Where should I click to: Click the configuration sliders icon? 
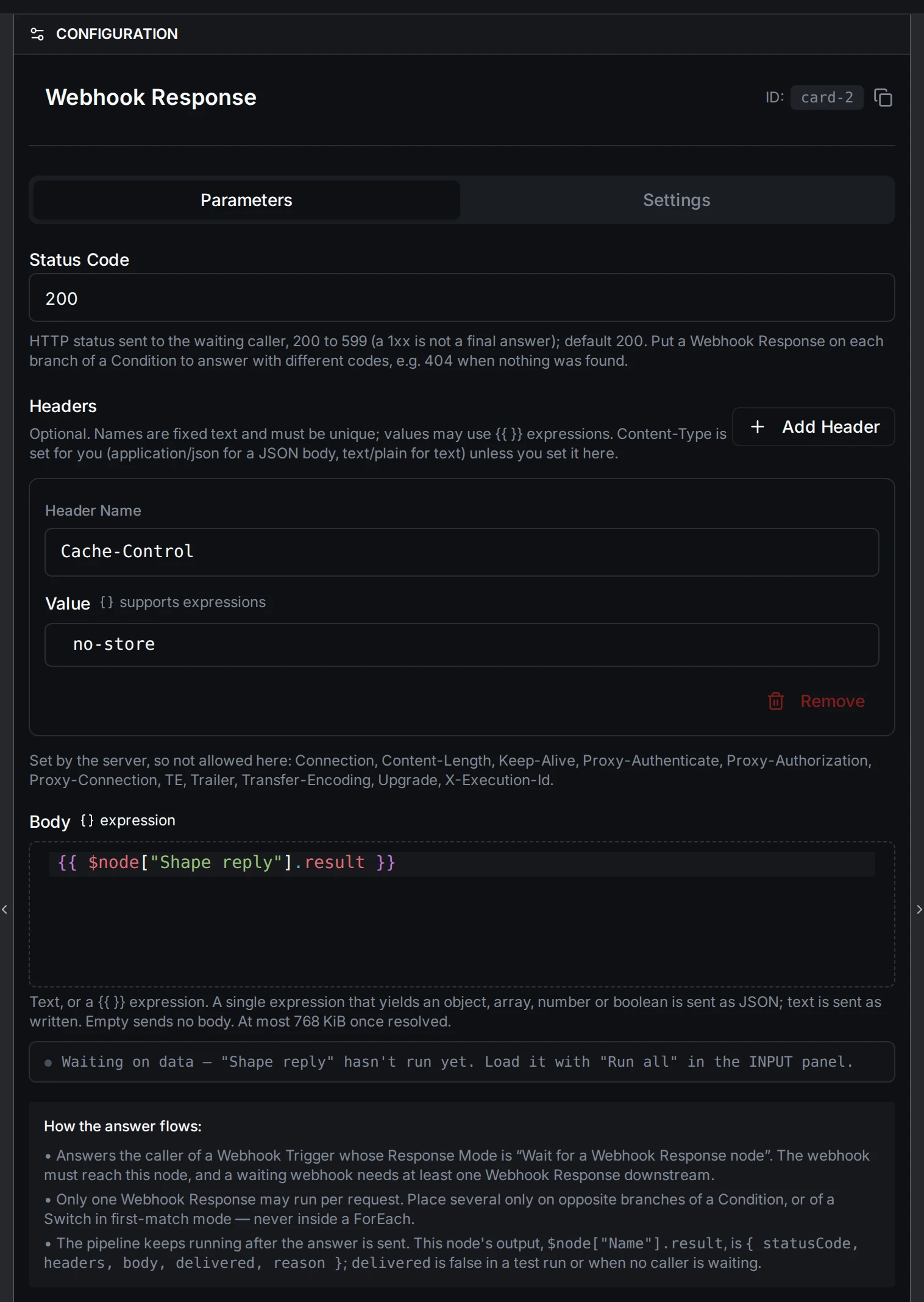pyautogui.click(x=37, y=34)
